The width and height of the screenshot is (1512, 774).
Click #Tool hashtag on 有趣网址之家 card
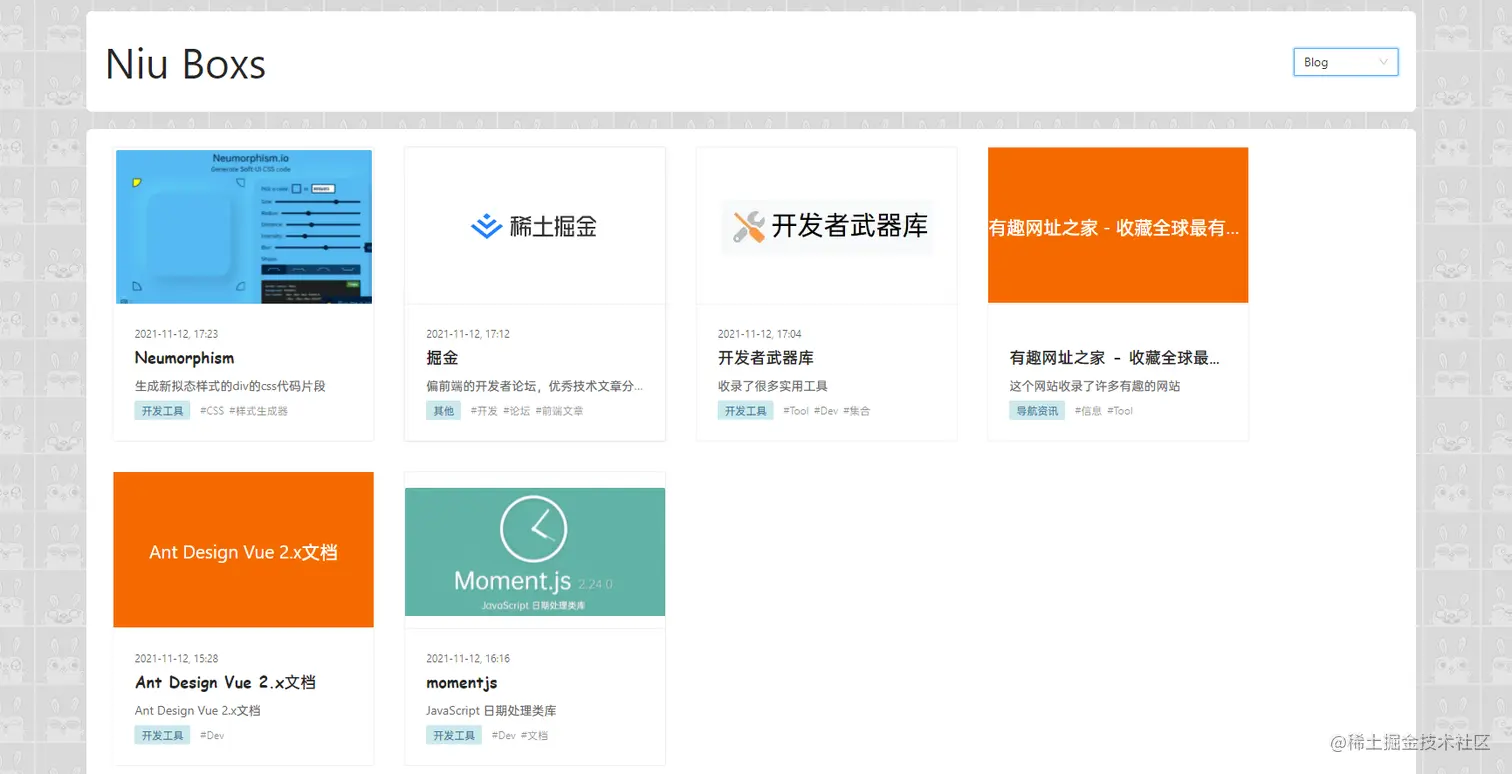pyautogui.click(x=1120, y=411)
